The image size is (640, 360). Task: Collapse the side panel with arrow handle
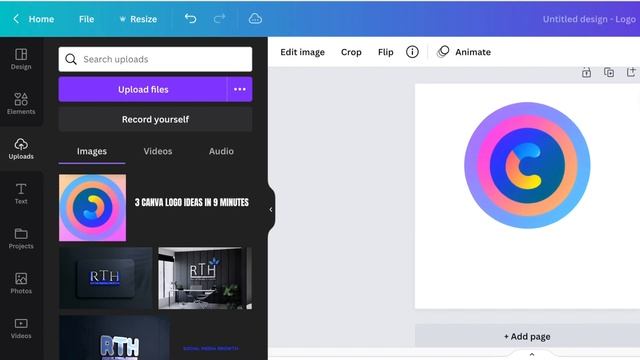click(271, 209)
